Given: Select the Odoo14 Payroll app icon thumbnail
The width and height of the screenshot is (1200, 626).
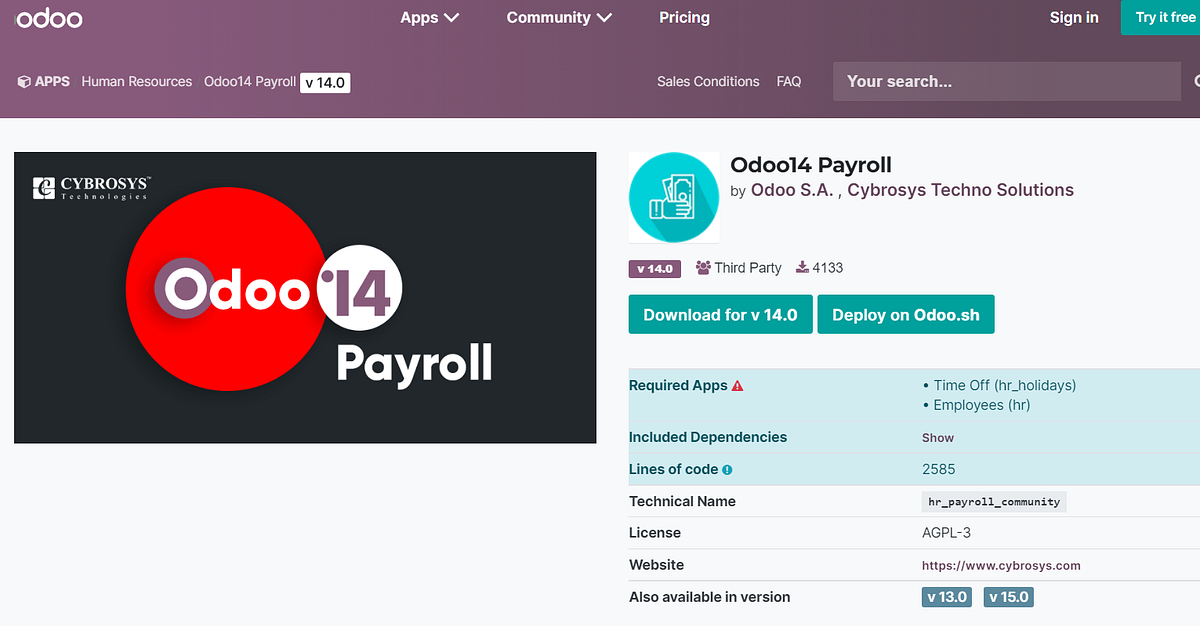Looking at the screenshot, I should (x=673, y=197).
